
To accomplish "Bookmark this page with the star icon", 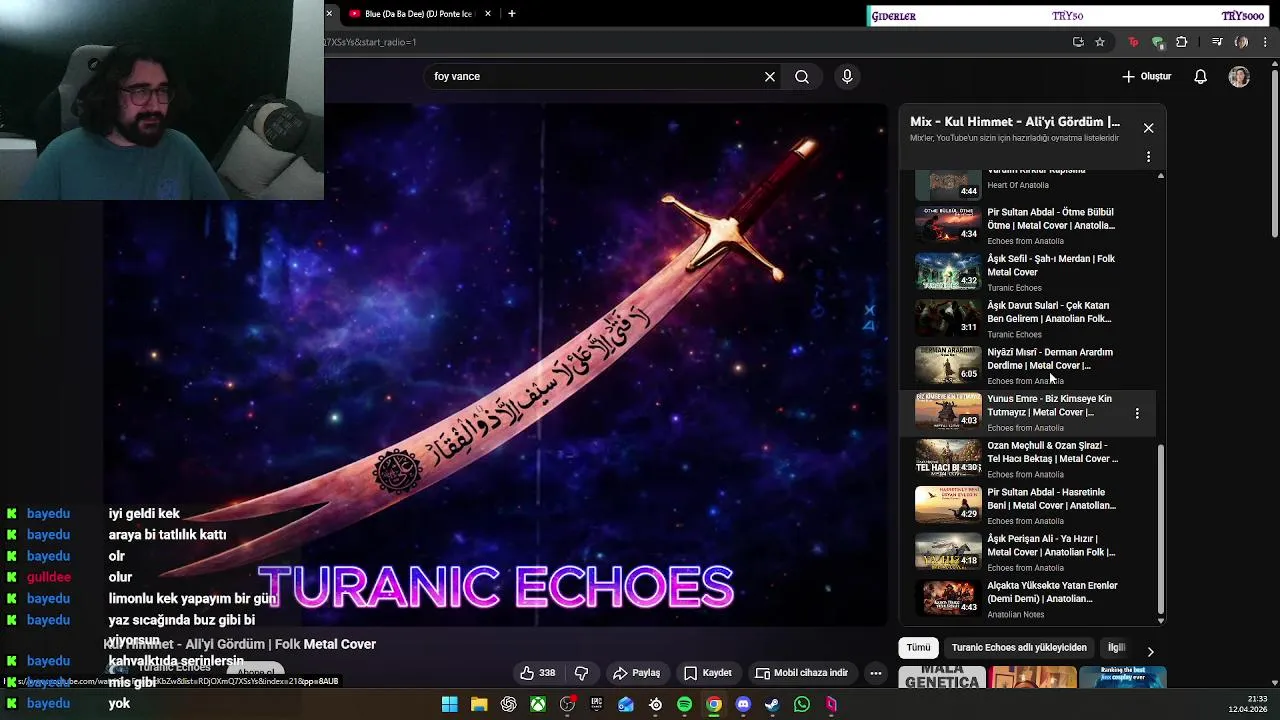I will (x=1100, y=42).
